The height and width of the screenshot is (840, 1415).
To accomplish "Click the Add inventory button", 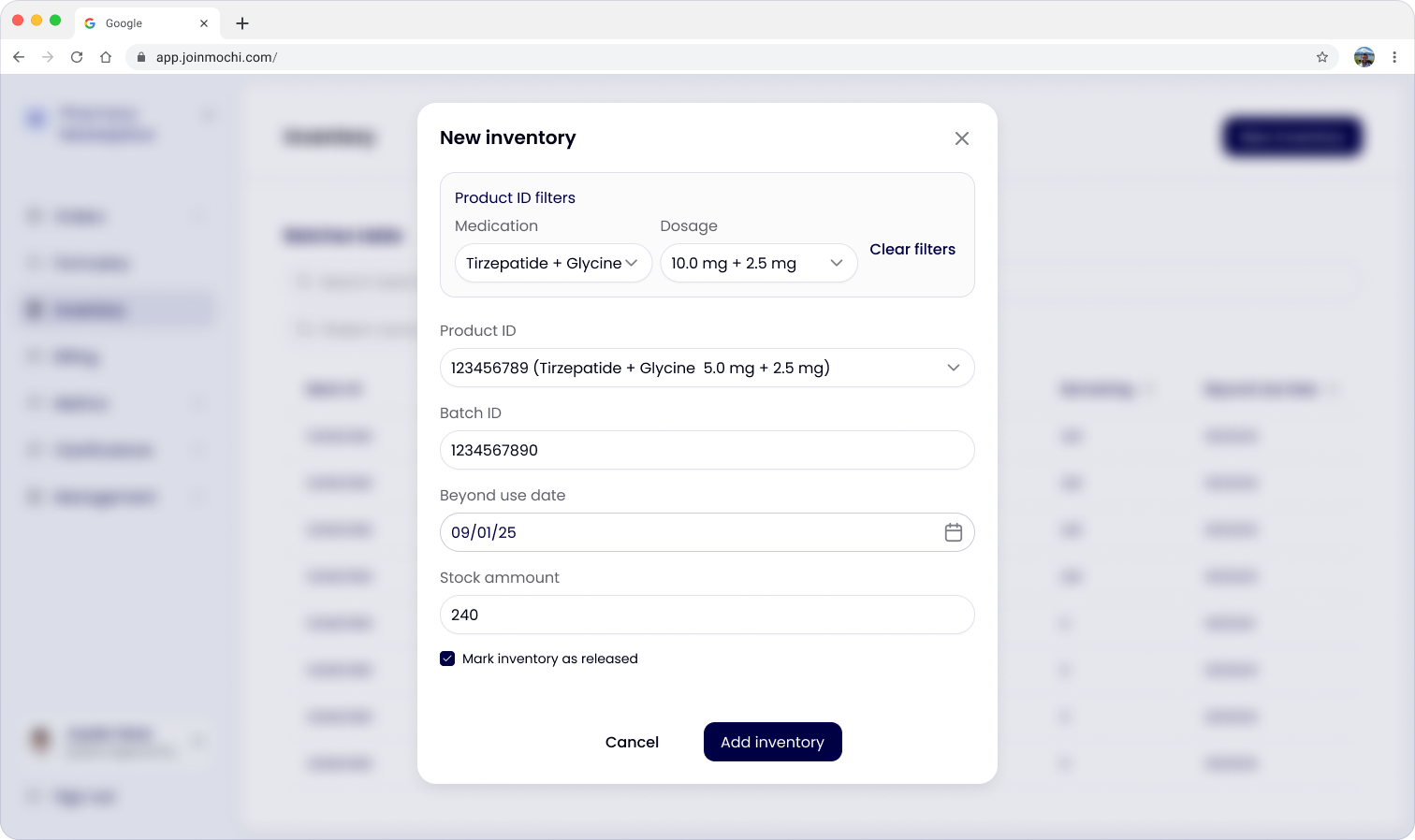I will (x=773, y=742).
